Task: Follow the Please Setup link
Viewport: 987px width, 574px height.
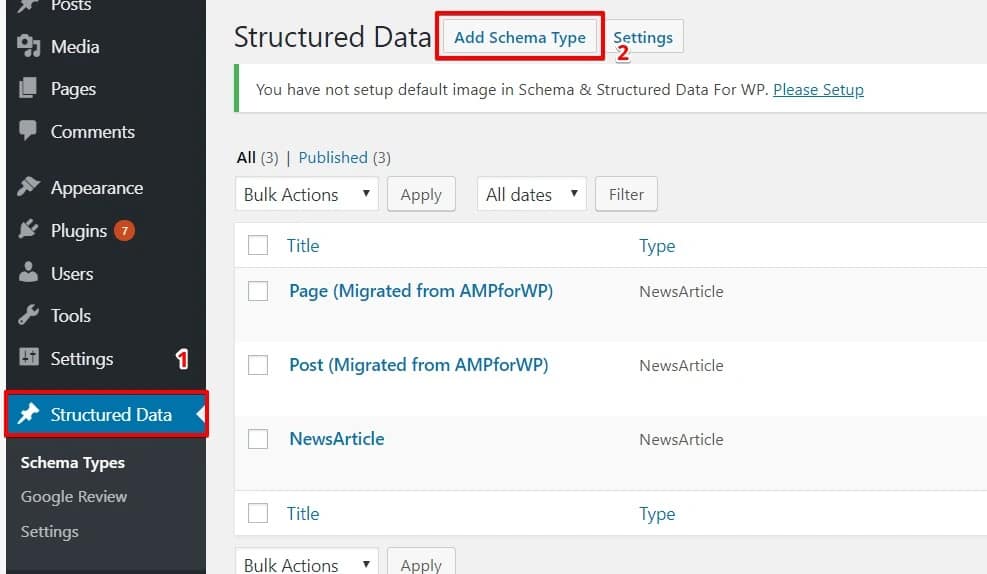Action: click(x=818, y=89)
